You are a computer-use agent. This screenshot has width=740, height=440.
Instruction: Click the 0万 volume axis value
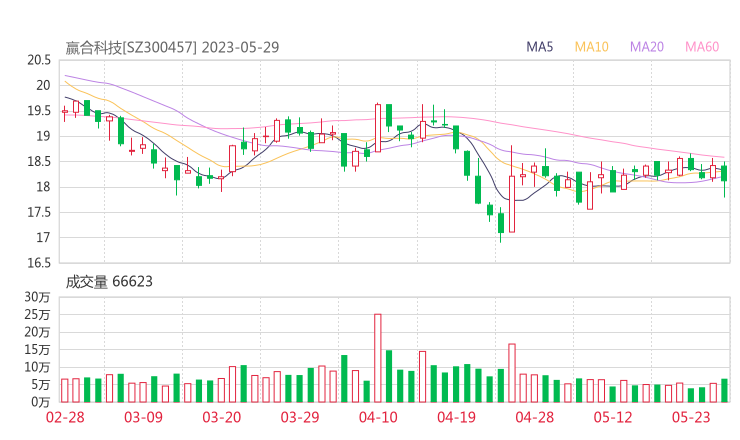tap(41, 402)
